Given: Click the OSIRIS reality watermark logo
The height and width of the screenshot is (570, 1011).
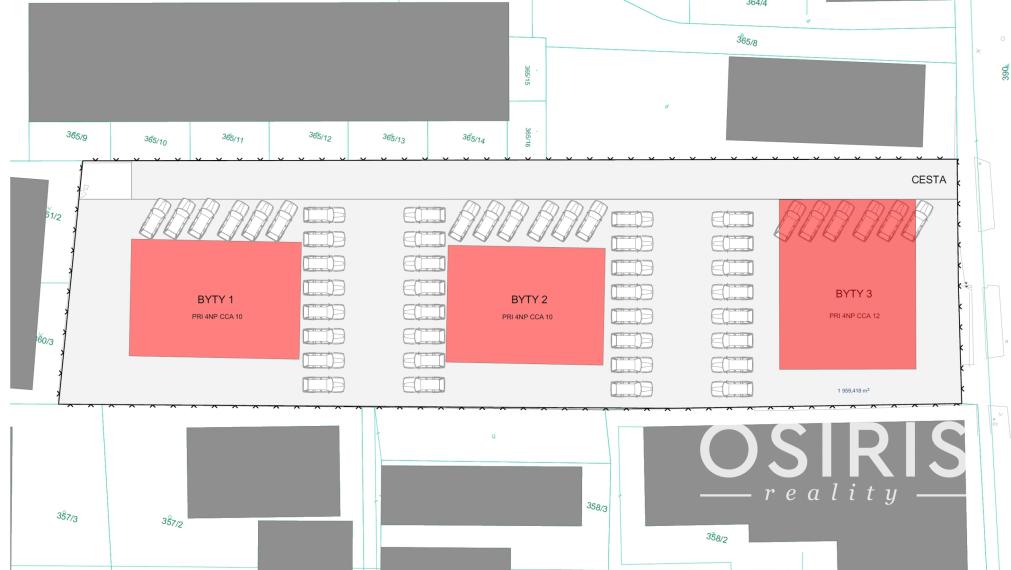Looking at the screenshot, I should coord(832,462).
